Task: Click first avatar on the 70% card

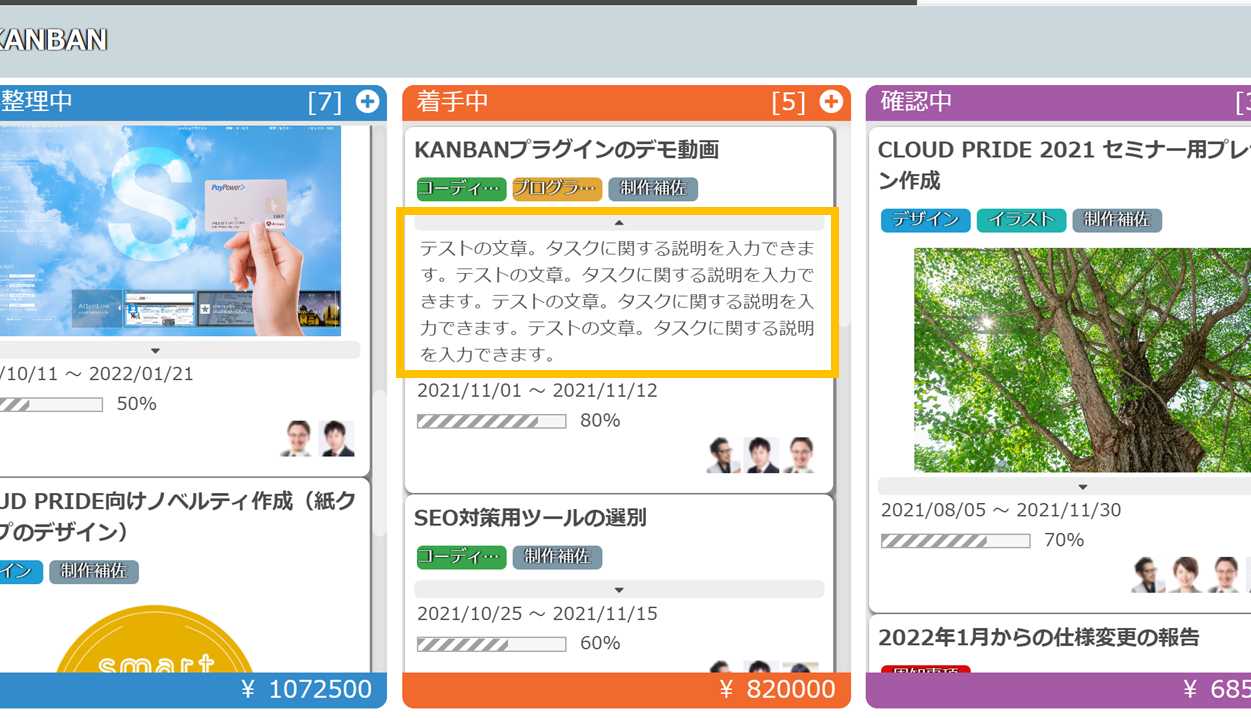Action: point(1149,575)
